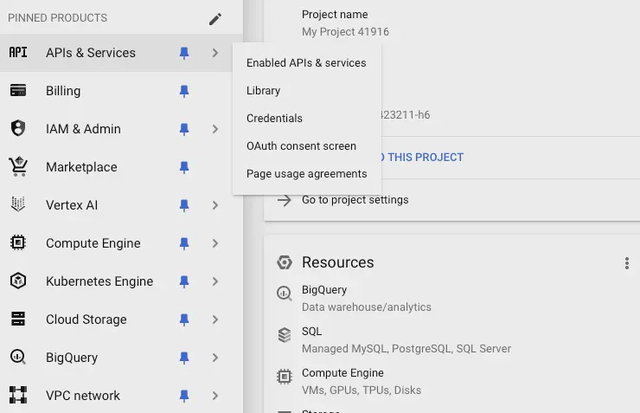Click the Marketplace shopping cart icon
The height and width of the screenshot is (413, 640).
point(18,167)
